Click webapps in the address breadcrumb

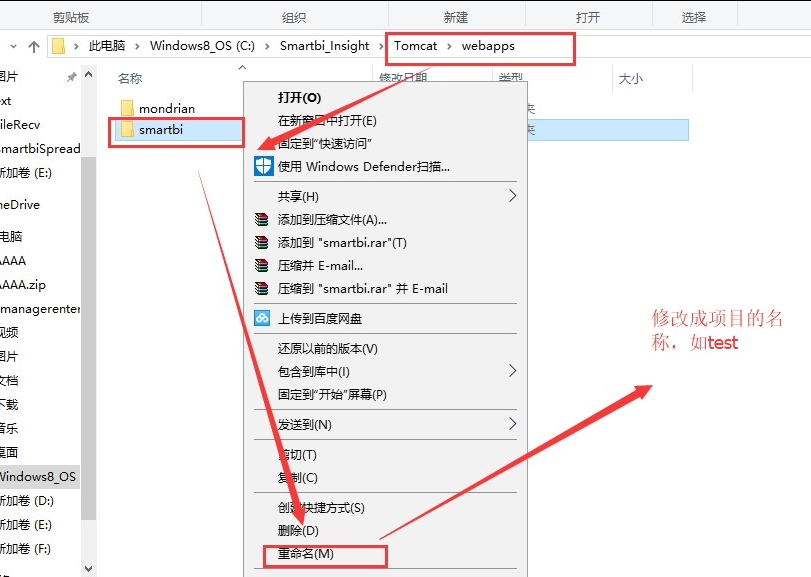point(488,46)
